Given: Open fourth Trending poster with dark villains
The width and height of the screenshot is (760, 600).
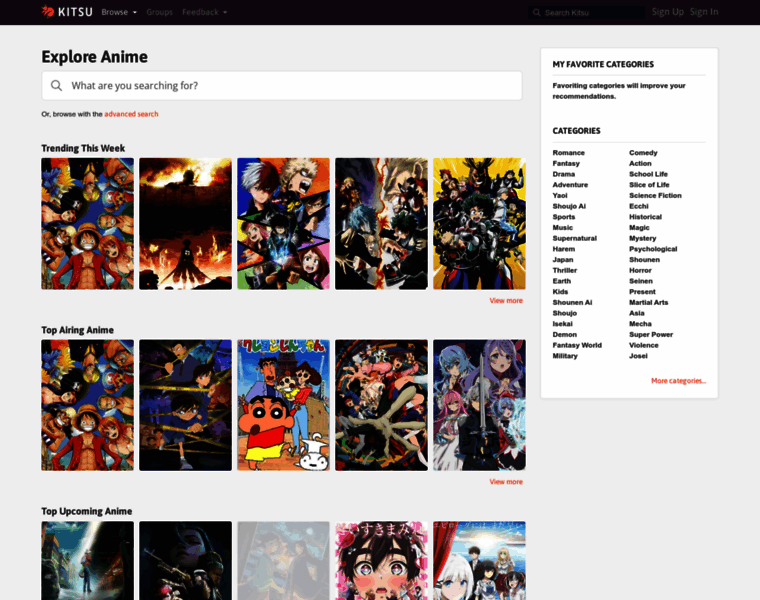Looking at the screenshot, I should coord(381,224).
